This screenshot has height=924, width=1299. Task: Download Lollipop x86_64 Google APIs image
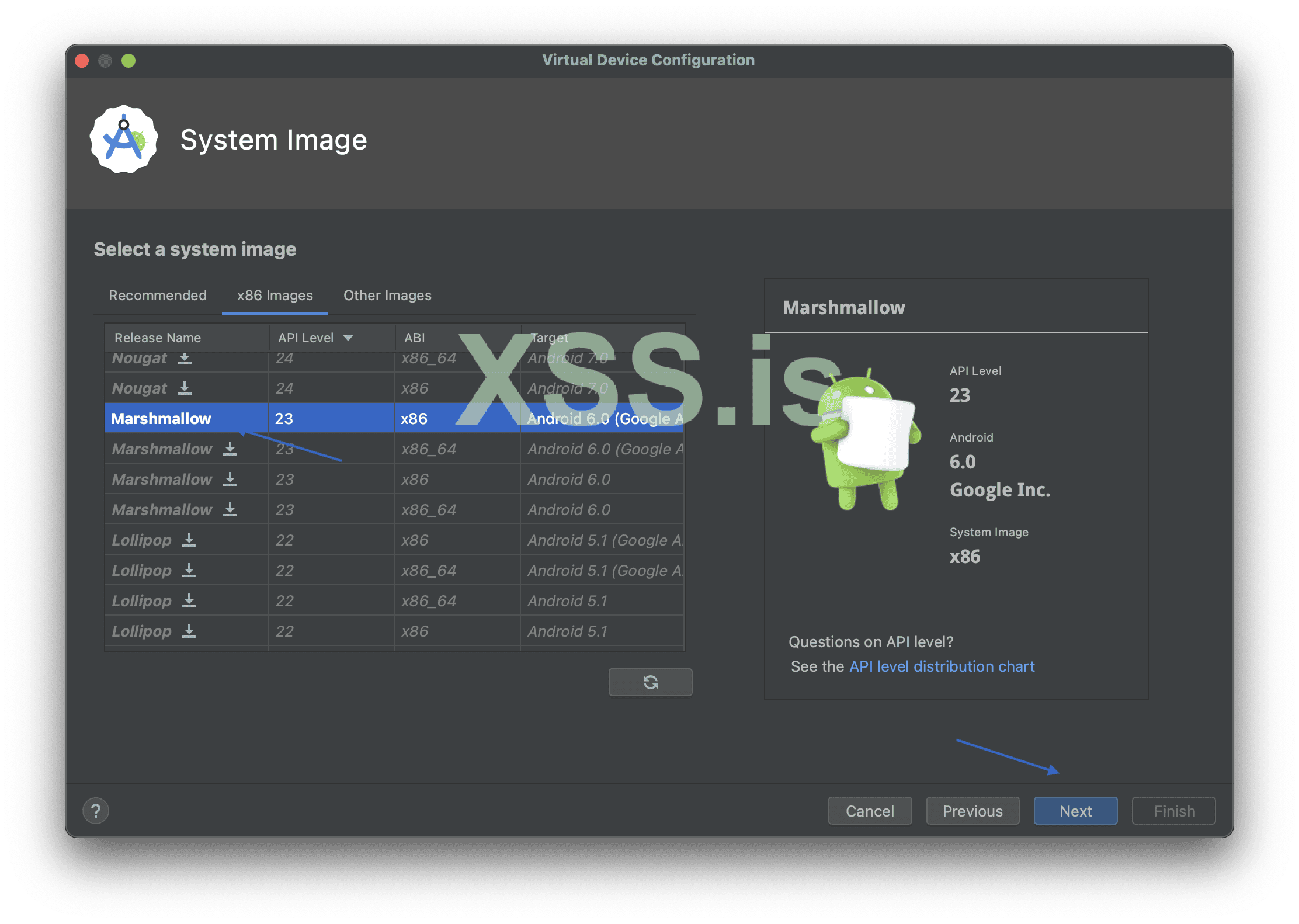tap(189, 571)
